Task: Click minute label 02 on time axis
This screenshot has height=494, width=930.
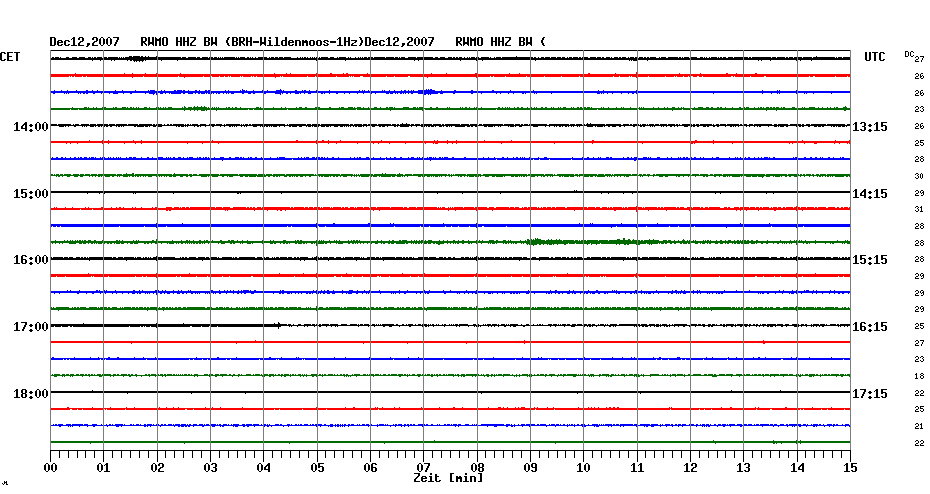Action: (157, 468)
